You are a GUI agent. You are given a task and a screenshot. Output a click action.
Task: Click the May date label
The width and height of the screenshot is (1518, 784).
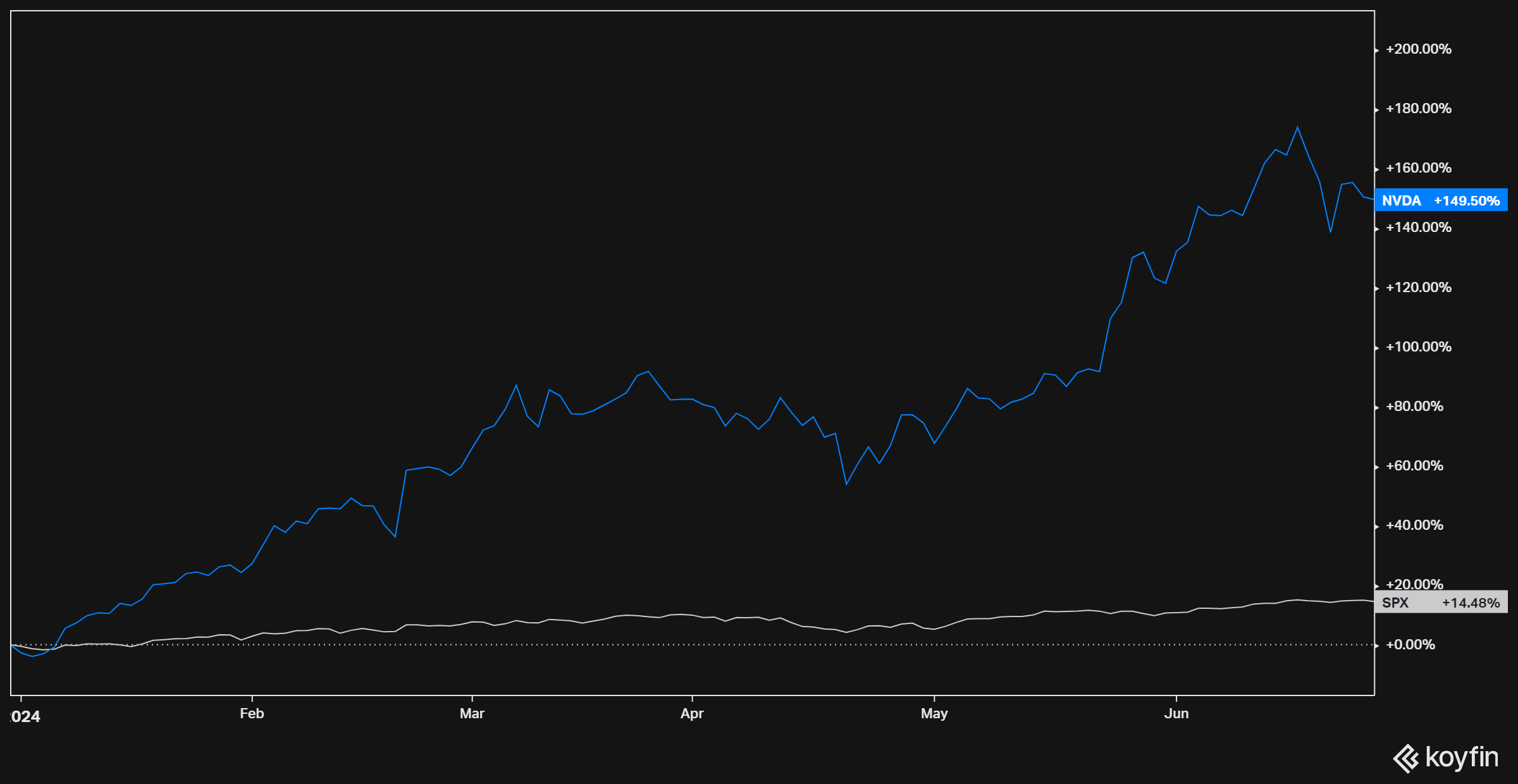tap(934, 714)
